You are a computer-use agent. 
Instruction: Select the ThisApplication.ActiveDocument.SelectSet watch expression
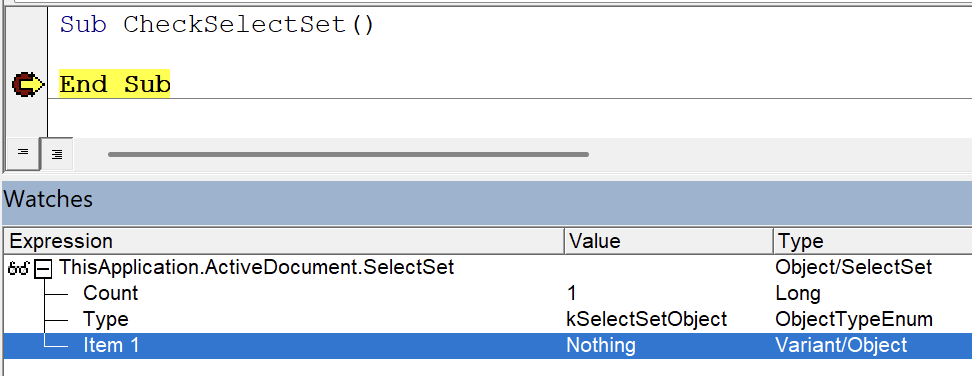[x=256, y=268]
